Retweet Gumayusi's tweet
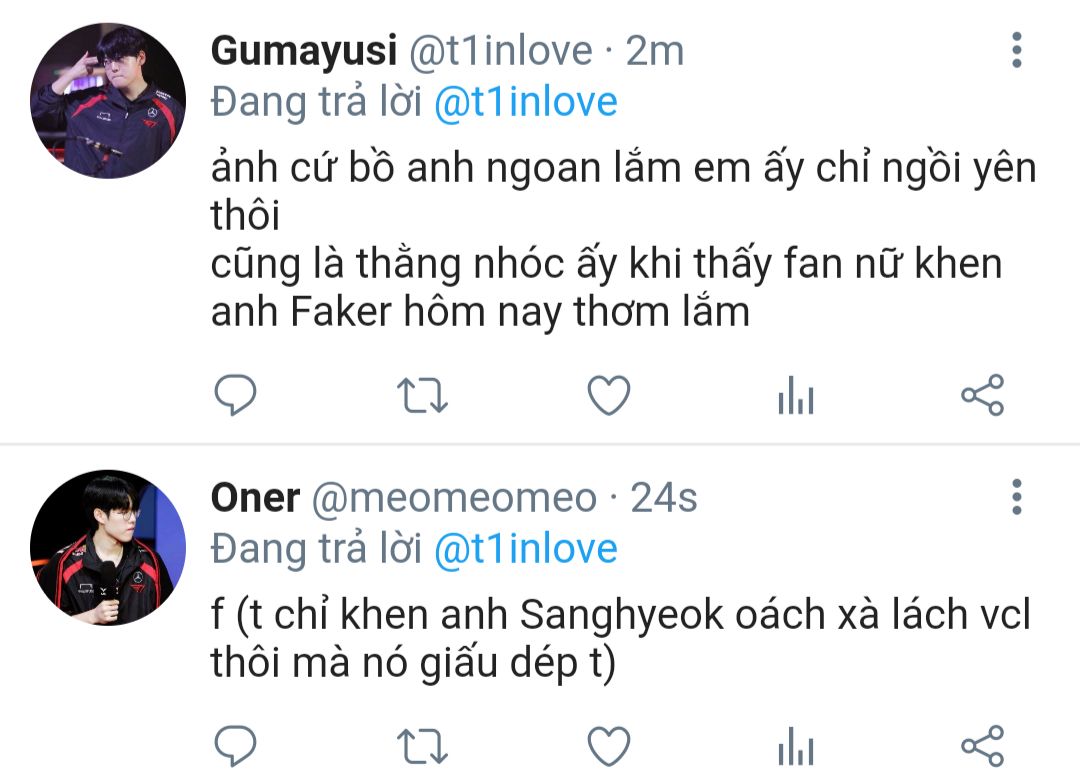 click(x=422, y=396)
